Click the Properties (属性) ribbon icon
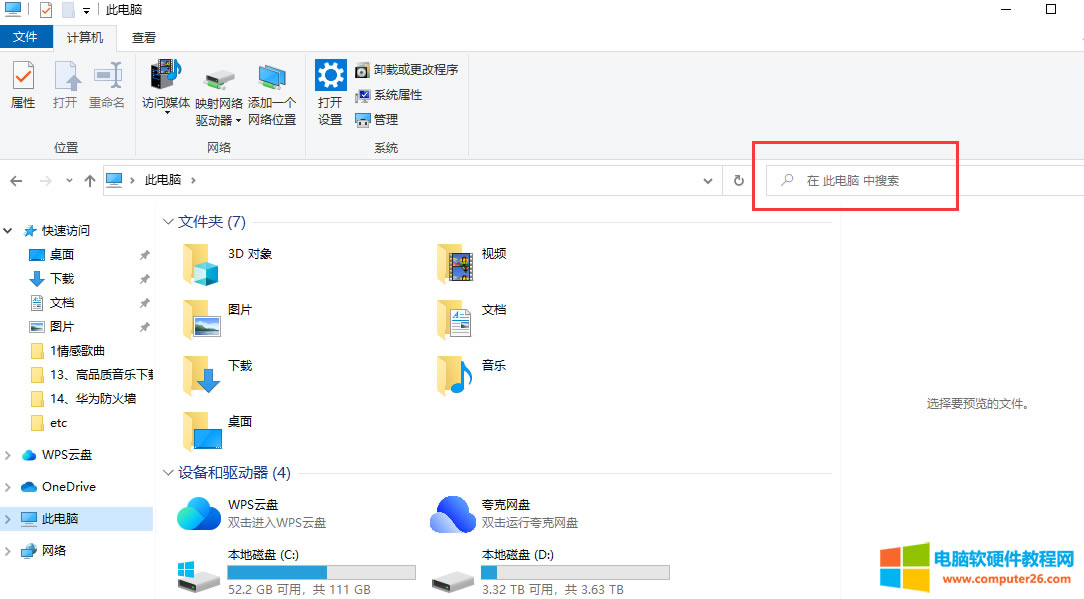The width and height of the screenshot is (1084, 599). pos(23,86)
